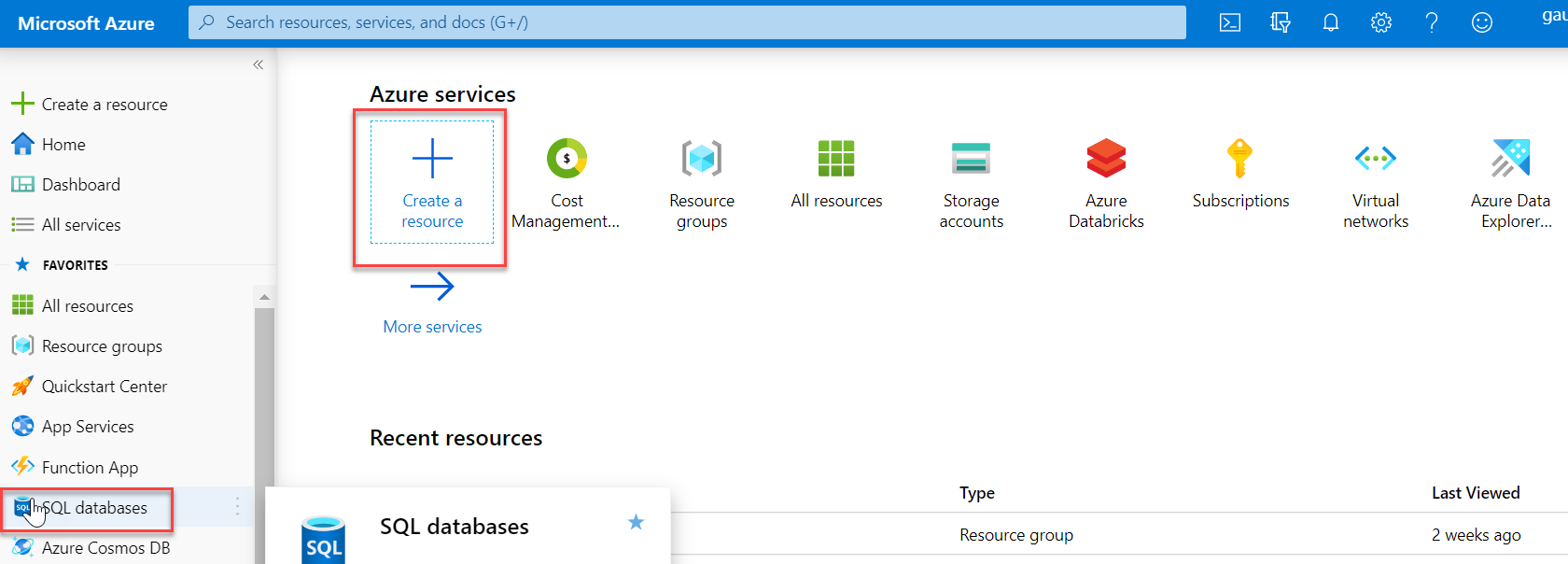Open Function App from favorites

(x=90, y=468)
